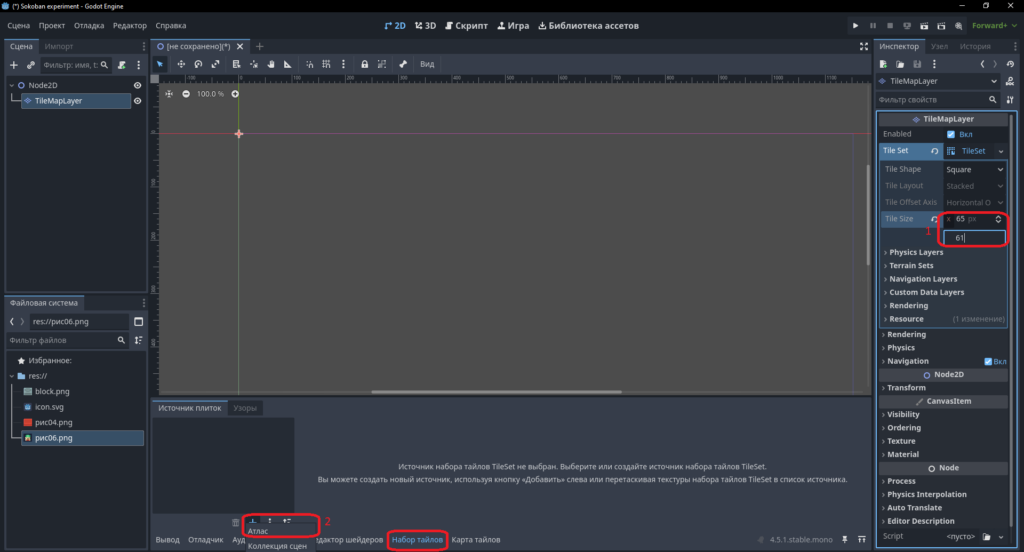Choose Атлас from the add-source menu
Image resolution: width=1024 pixels, height=552 pixels.
[x=258, y=531]
